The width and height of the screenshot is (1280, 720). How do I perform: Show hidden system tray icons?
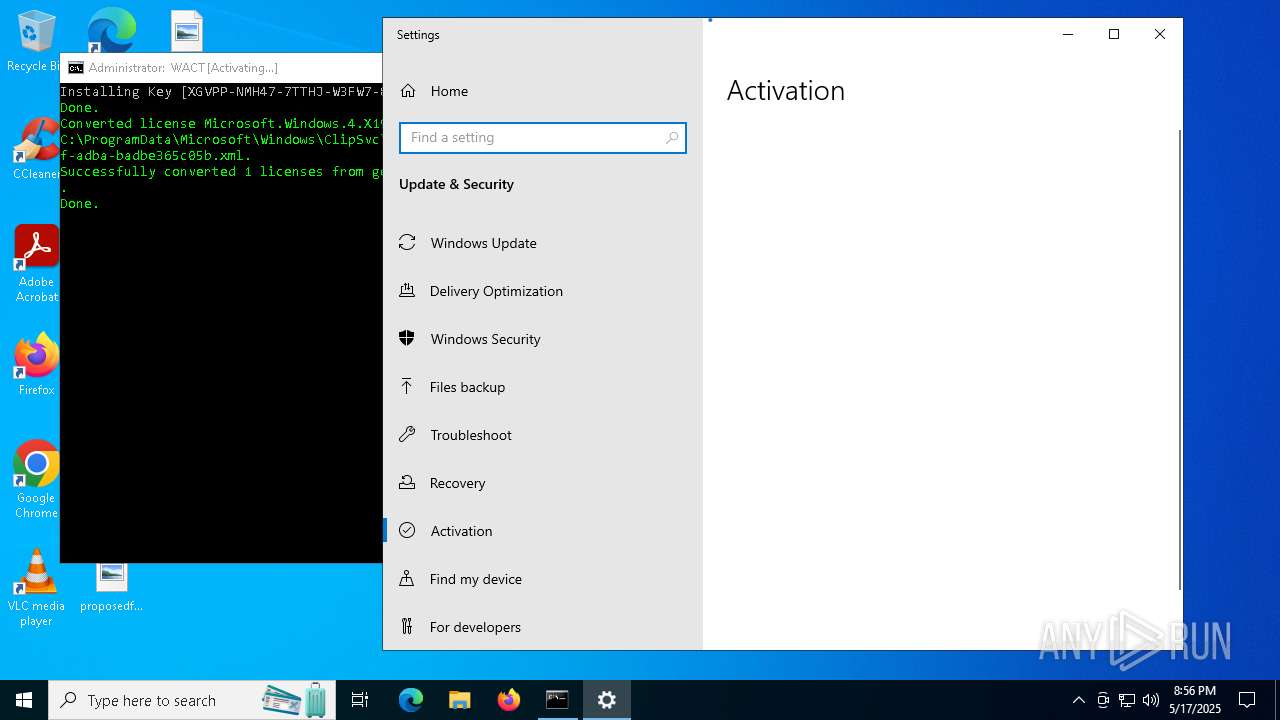tap(1078, 700)
